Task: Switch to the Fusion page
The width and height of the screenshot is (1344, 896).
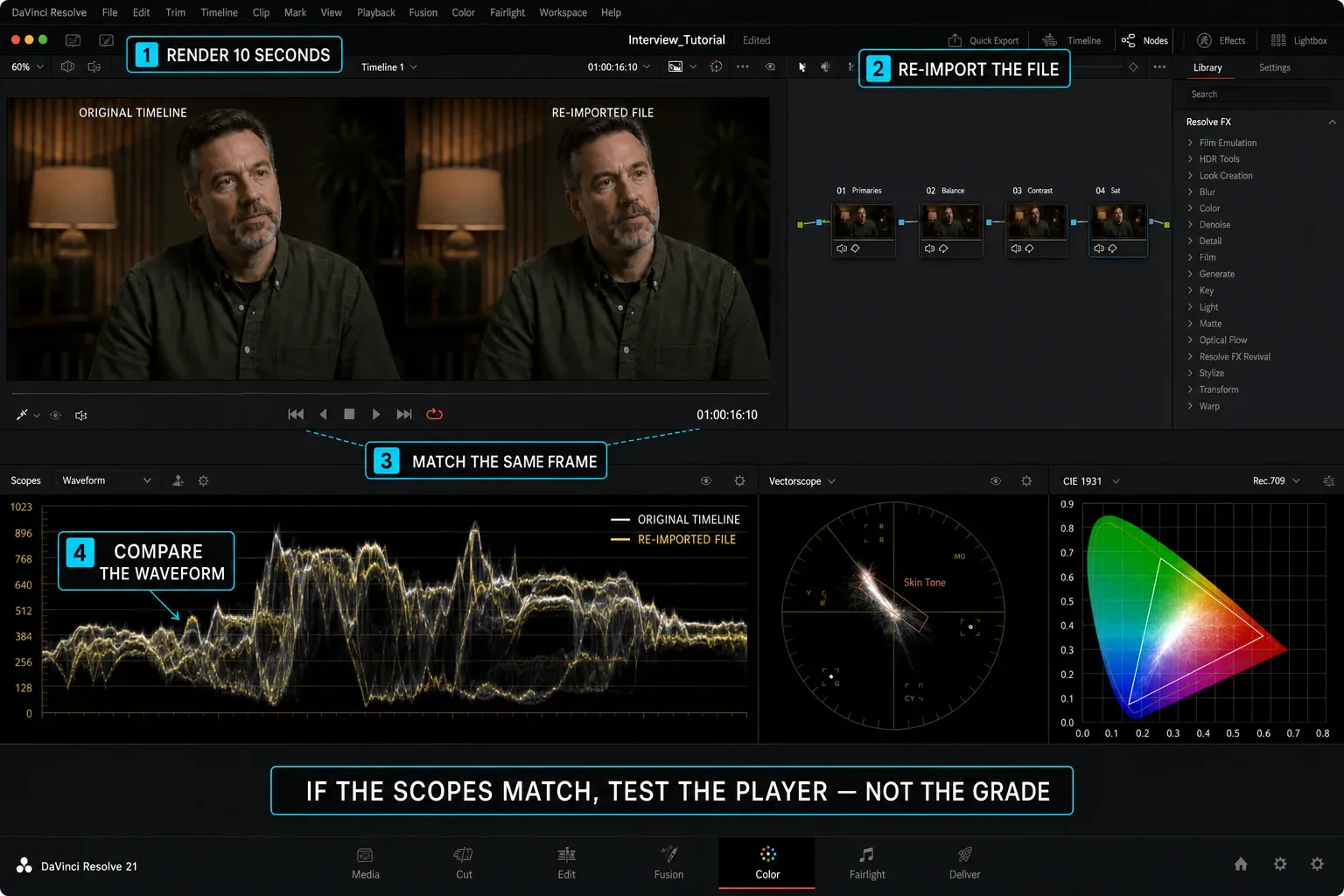Action: tap(668, 863)
